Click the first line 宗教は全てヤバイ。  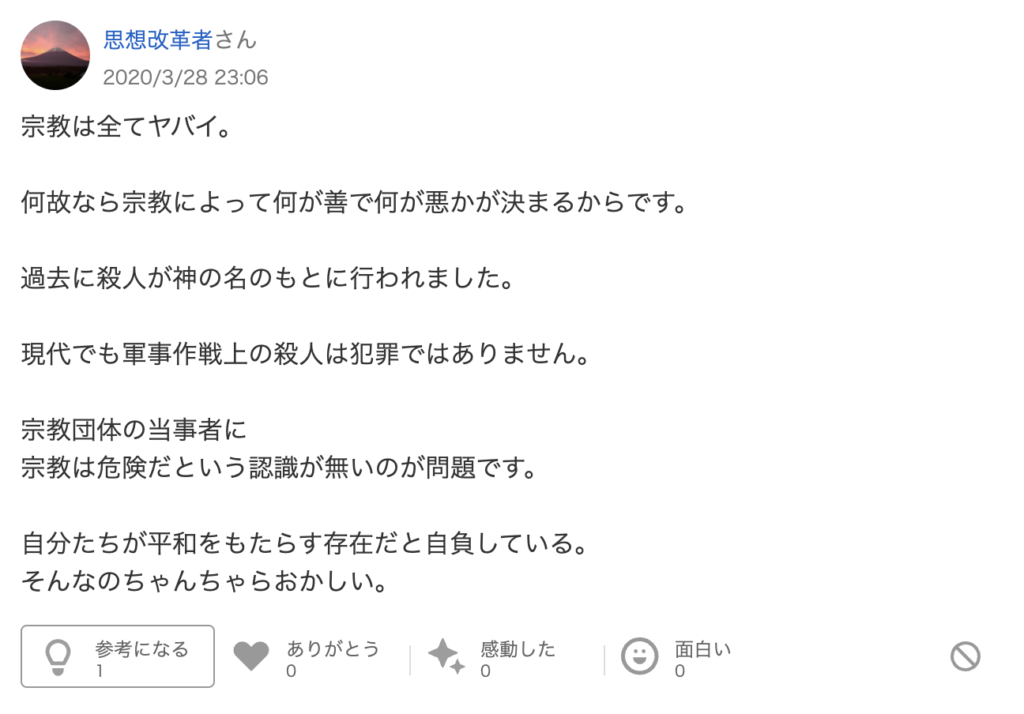127,126
